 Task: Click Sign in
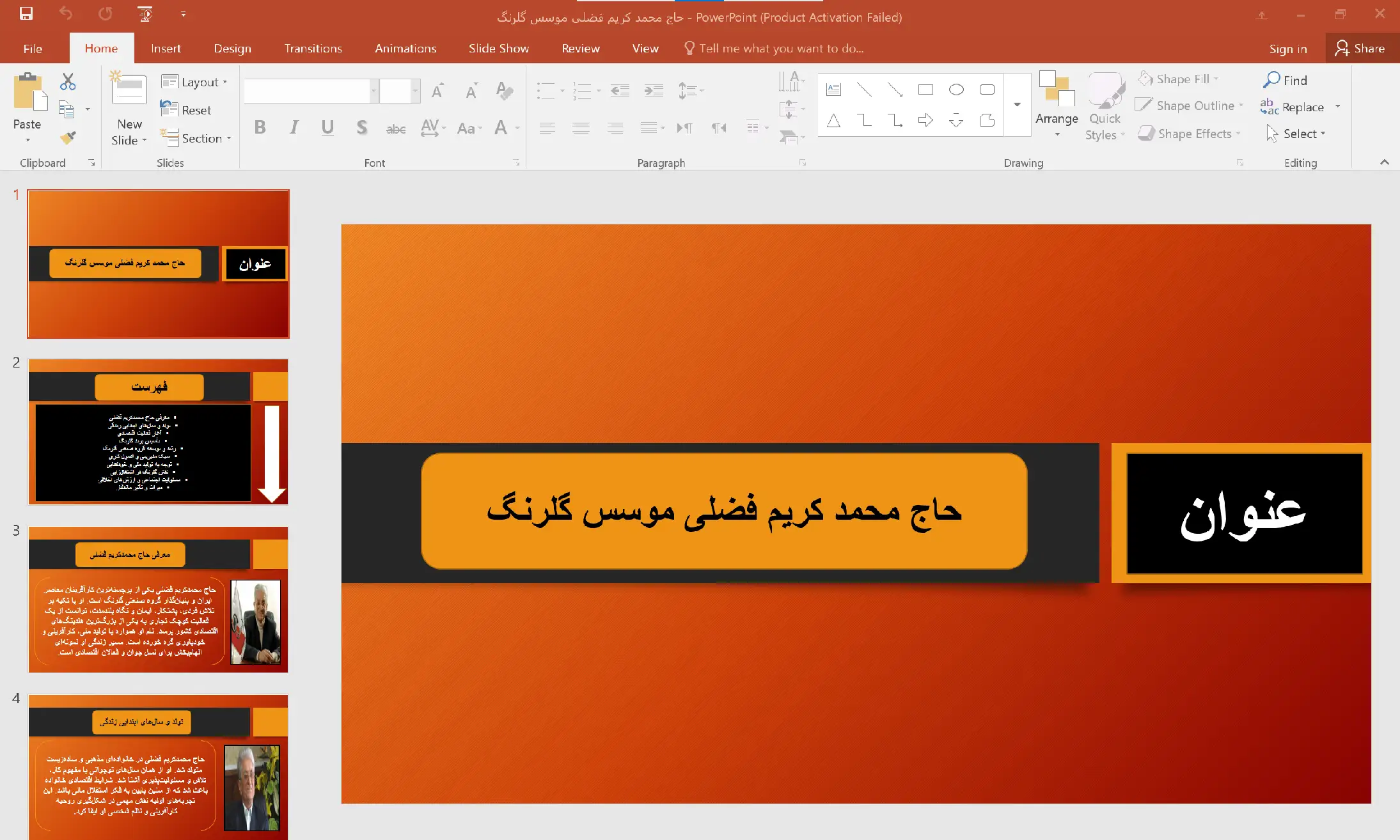tap(1287, 49)
